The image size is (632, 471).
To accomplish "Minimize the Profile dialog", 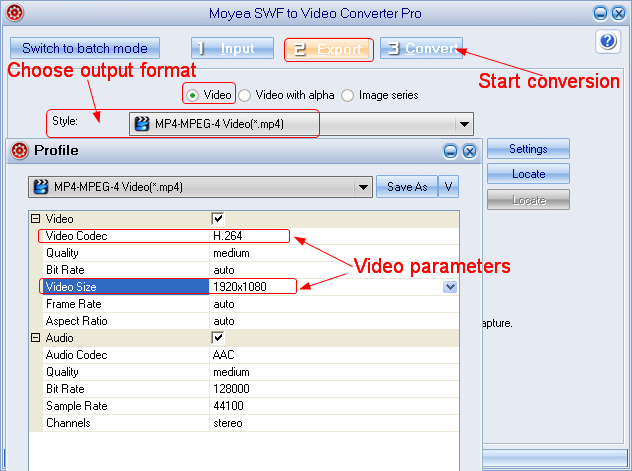I will tap(450, 151).
